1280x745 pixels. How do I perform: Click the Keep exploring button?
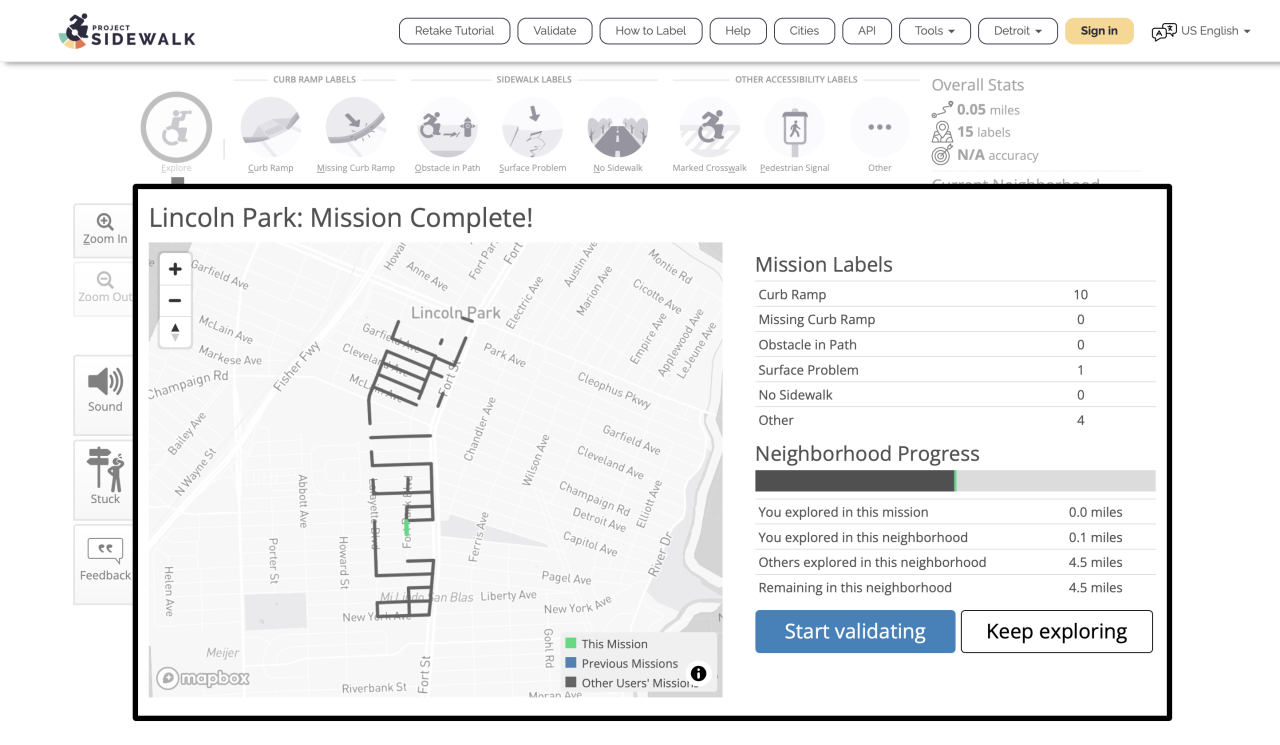(1057, 632)
